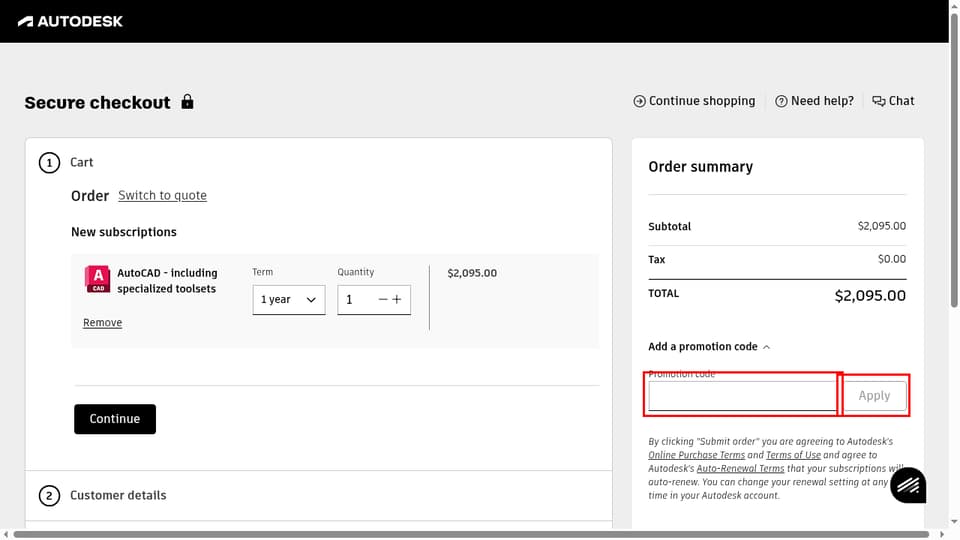Click the vertical scrollbar thumb
Viewport: 960px width, 540px height.
tap(954, 159)
